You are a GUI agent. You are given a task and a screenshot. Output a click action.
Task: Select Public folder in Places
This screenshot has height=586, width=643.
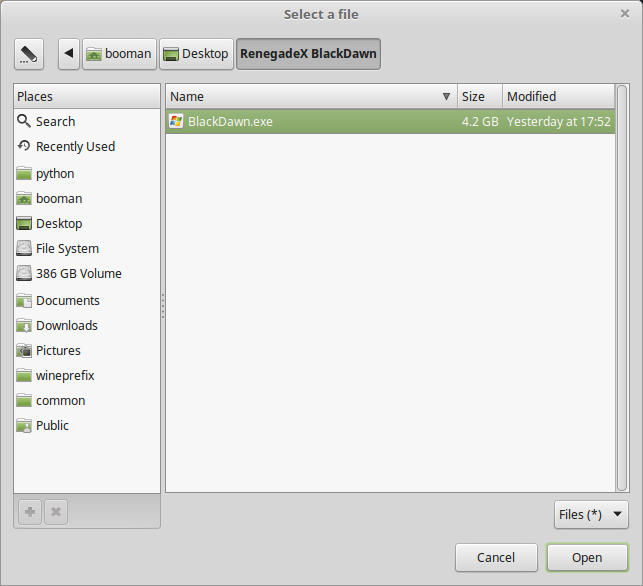tap(87, 426)
